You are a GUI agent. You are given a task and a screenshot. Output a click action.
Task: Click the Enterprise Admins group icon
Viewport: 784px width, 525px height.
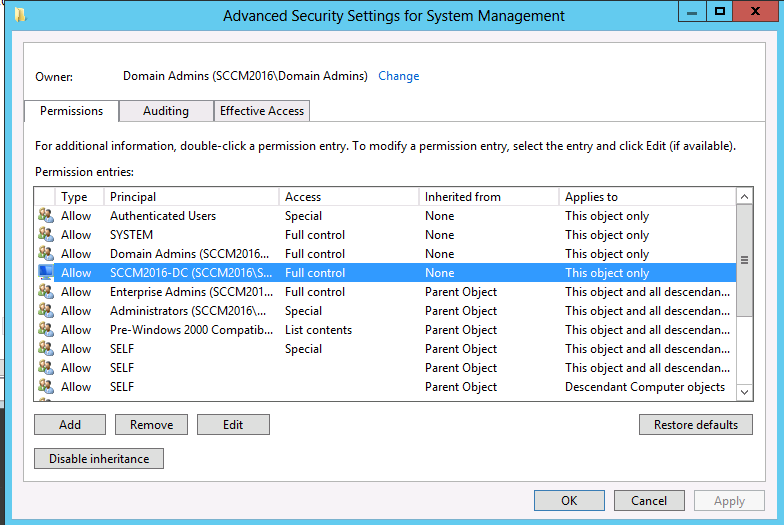pyautogui.click(x=46, y=292)
